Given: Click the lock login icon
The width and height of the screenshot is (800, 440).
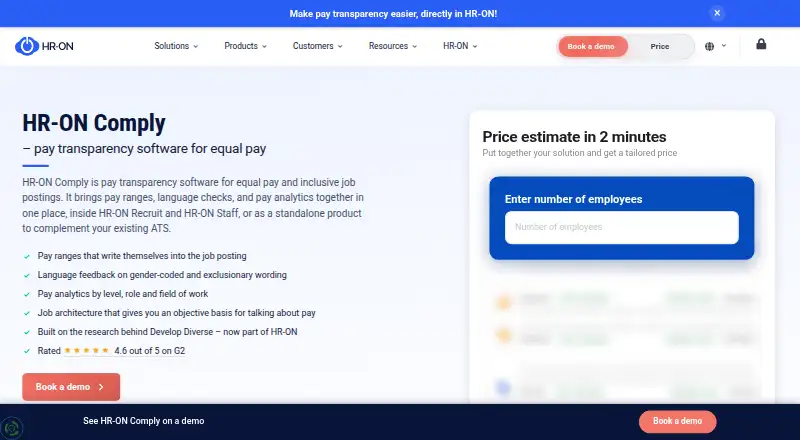Looking at the screenshot, I should (x=761, y=44).
